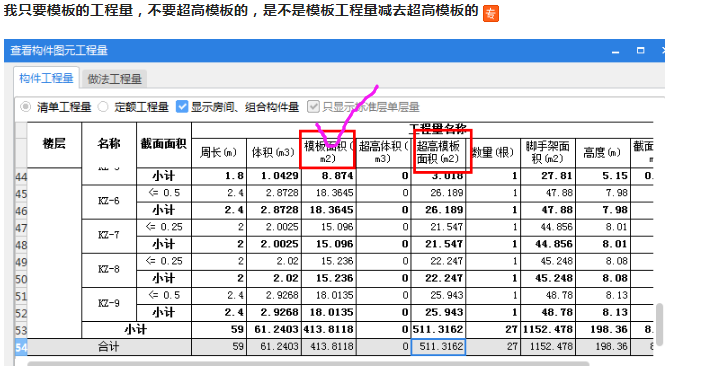The height and width of the screenshot is (366, 705).
Task: Click the 合计 total row label
Action: click(109, 347)
